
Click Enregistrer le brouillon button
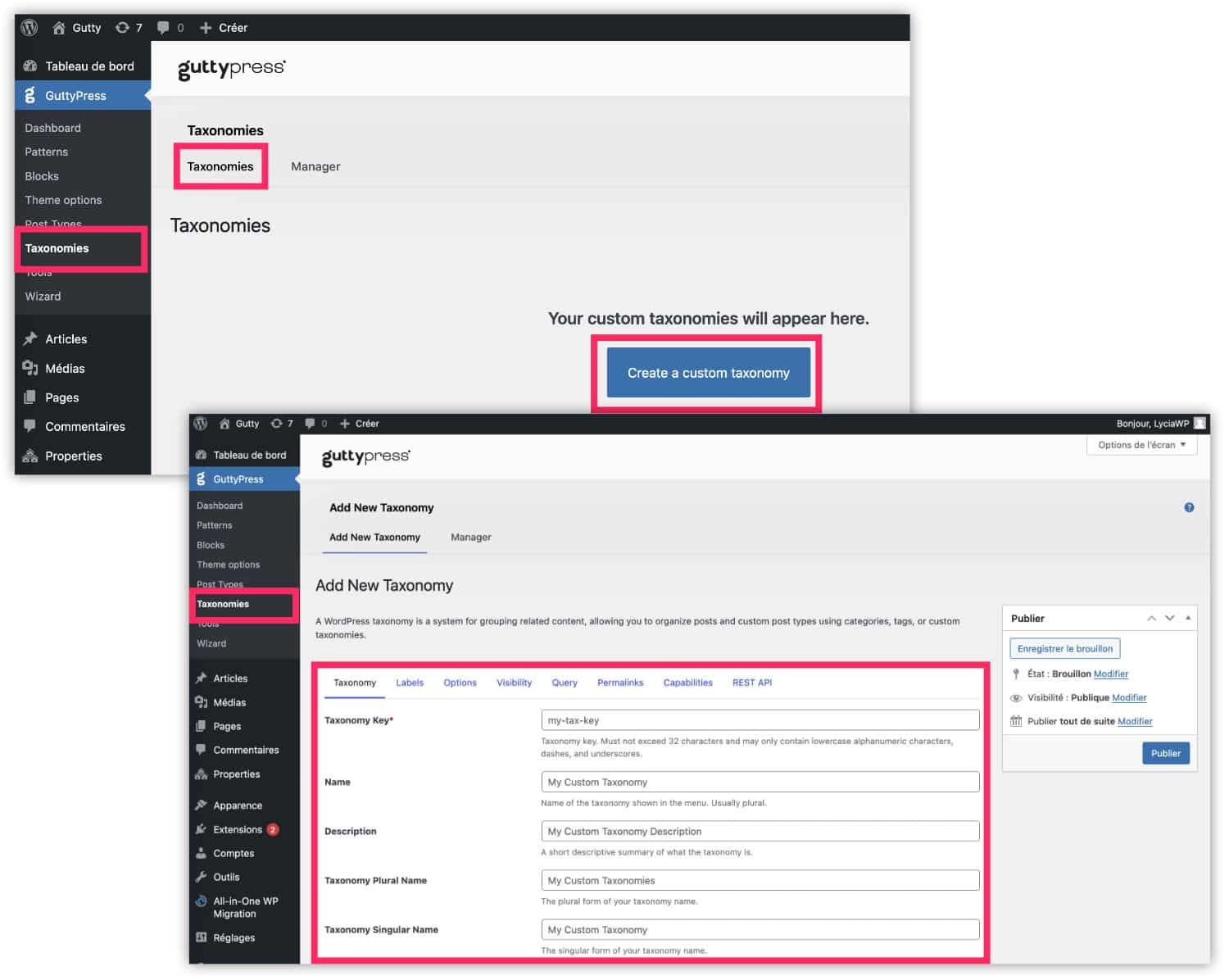[1065, 649]
